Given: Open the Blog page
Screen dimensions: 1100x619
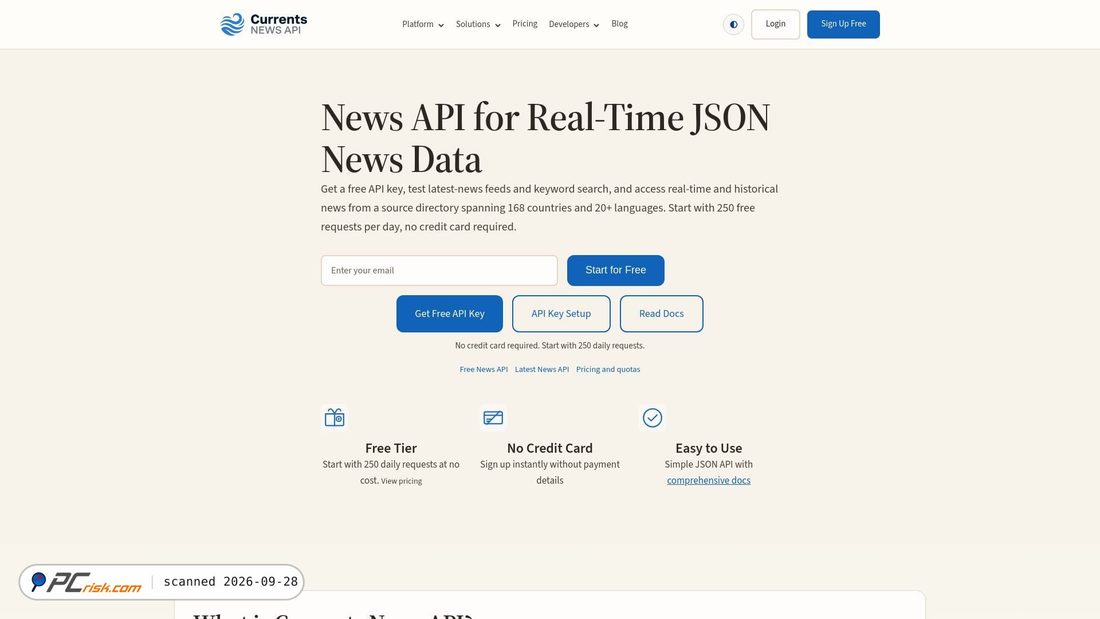Looking at the screenshot, I should pyautogui.click(x=619, y=24).
